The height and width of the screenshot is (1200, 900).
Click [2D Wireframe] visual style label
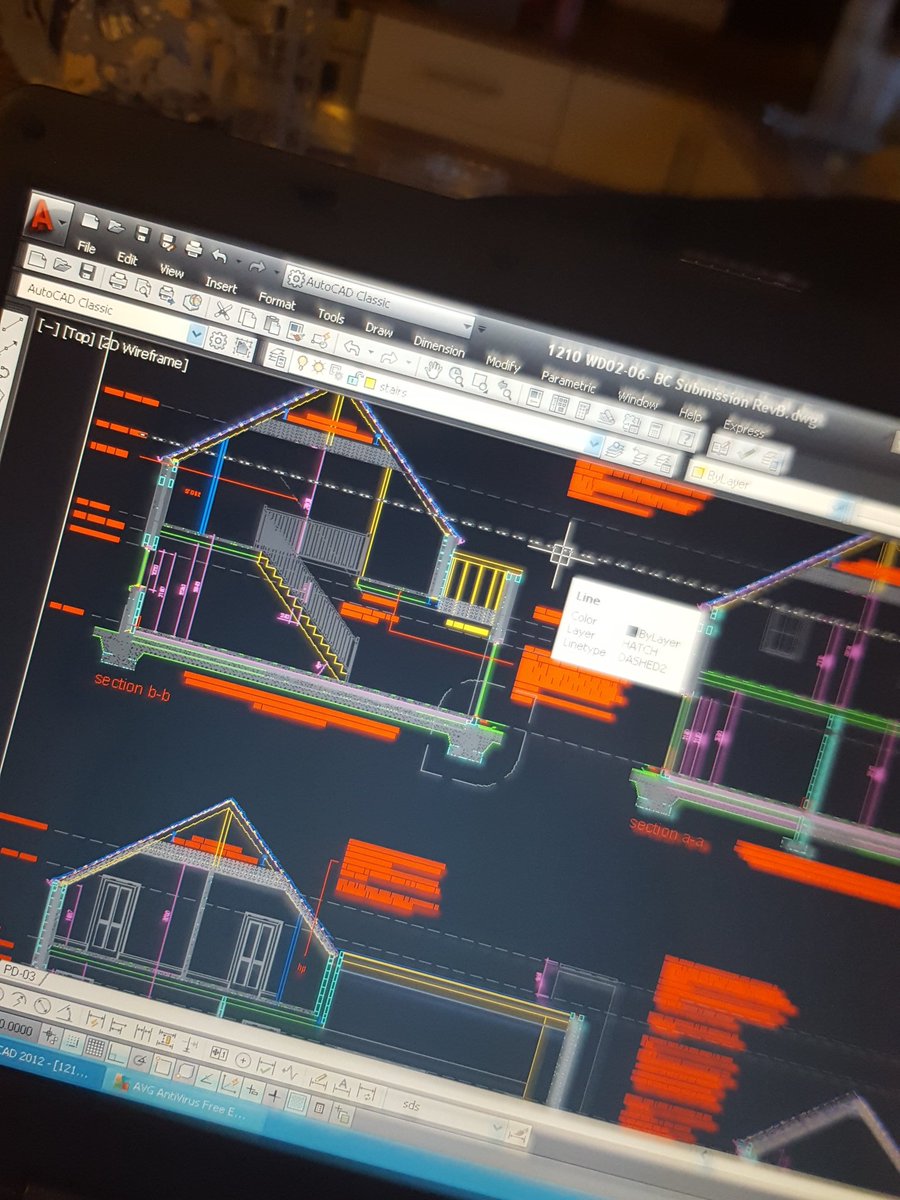(142, 351)
